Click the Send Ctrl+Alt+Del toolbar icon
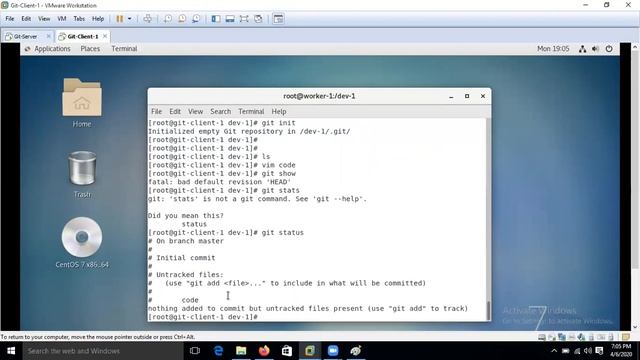This screenshot has width=640, height=360. (148, 19)
